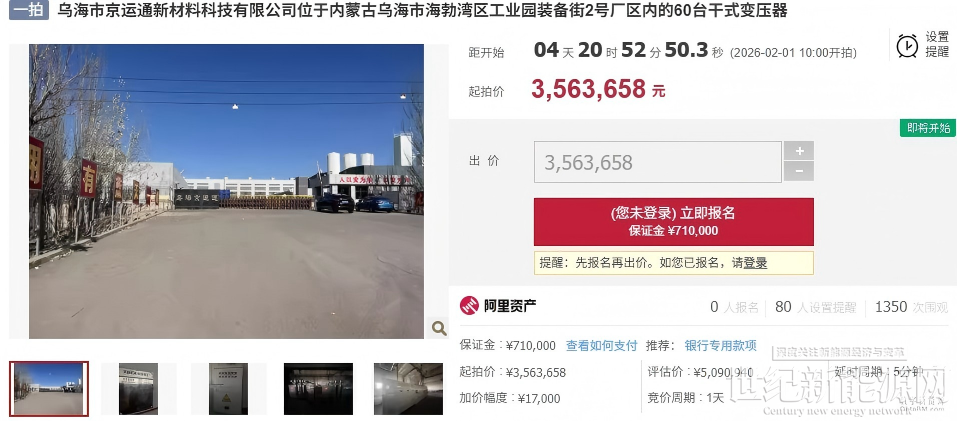Open 查看如何支付 payment instructions link
Screen dimensions: 957x421
pyautogui.click(x=601, y=346)
